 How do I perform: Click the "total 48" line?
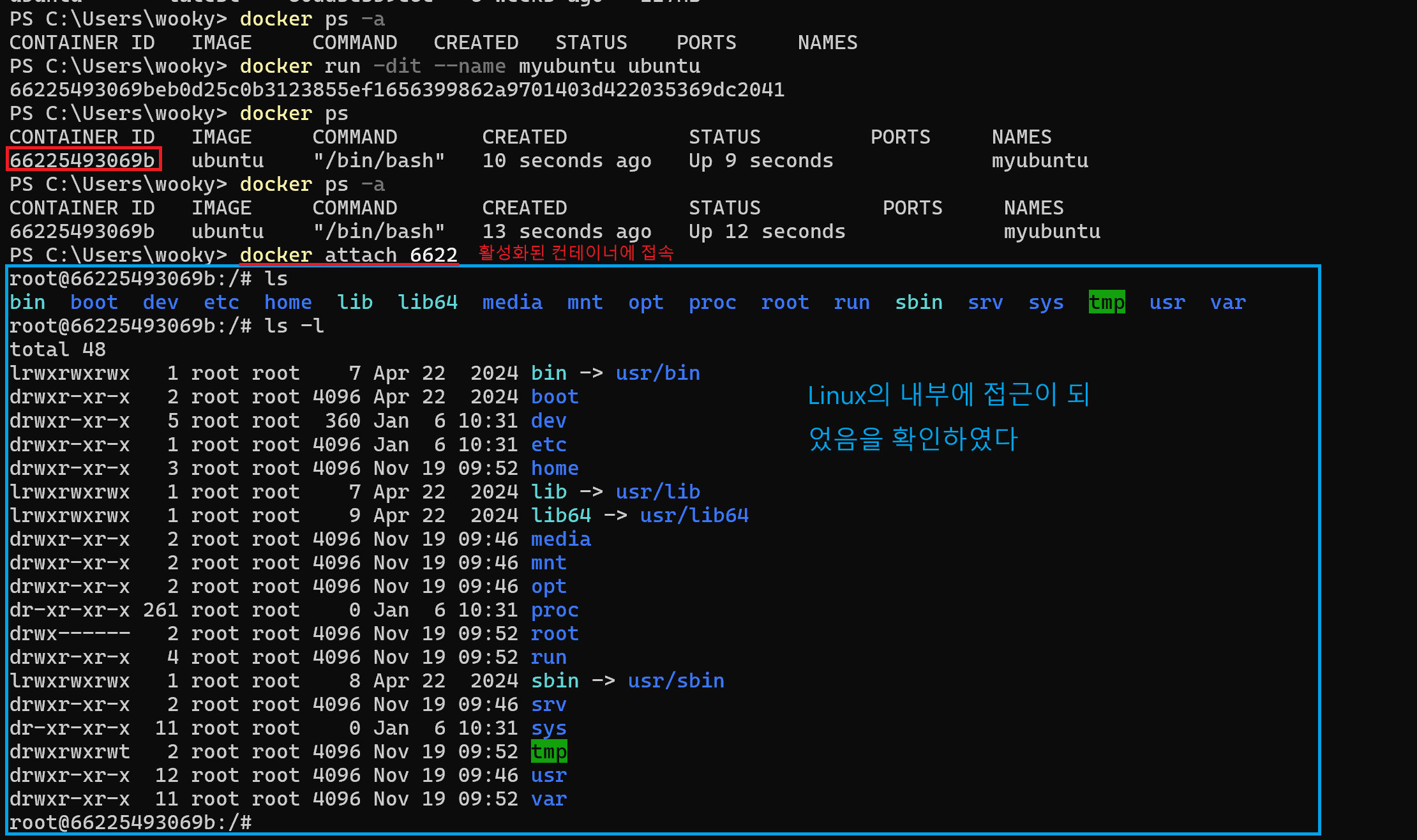tap(57, 349)
